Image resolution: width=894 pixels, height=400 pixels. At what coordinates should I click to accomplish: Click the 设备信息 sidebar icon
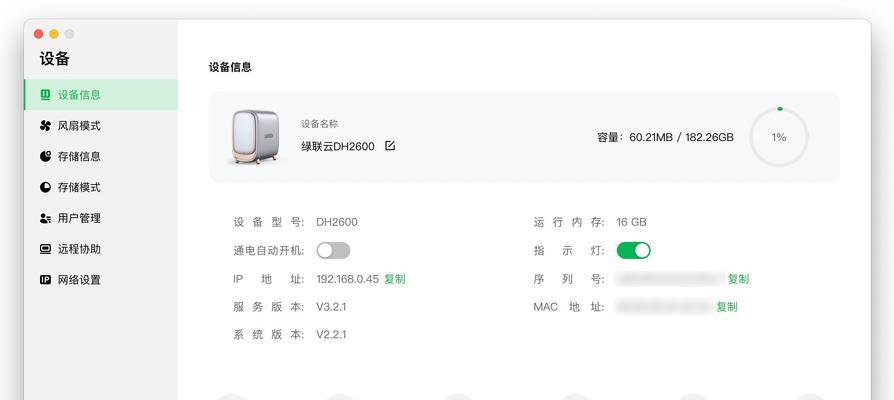(45, 95)
